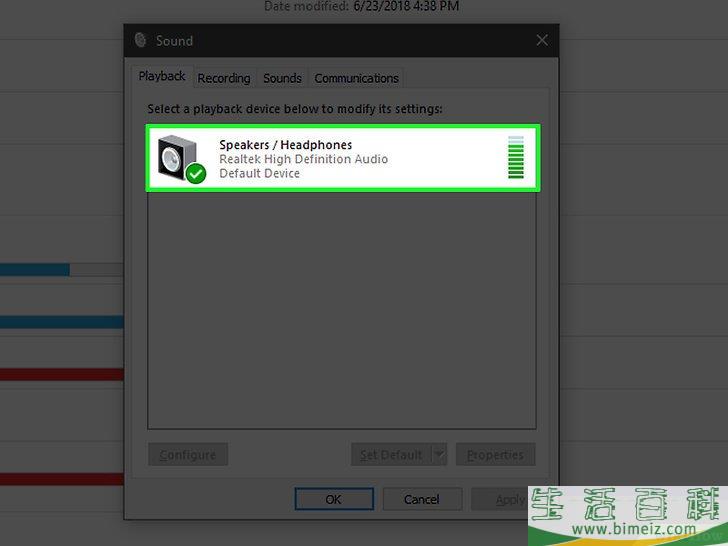This screenshot has width=728, height=546.
Task: Open speaker Properties
Action: (x=495, y=455)
